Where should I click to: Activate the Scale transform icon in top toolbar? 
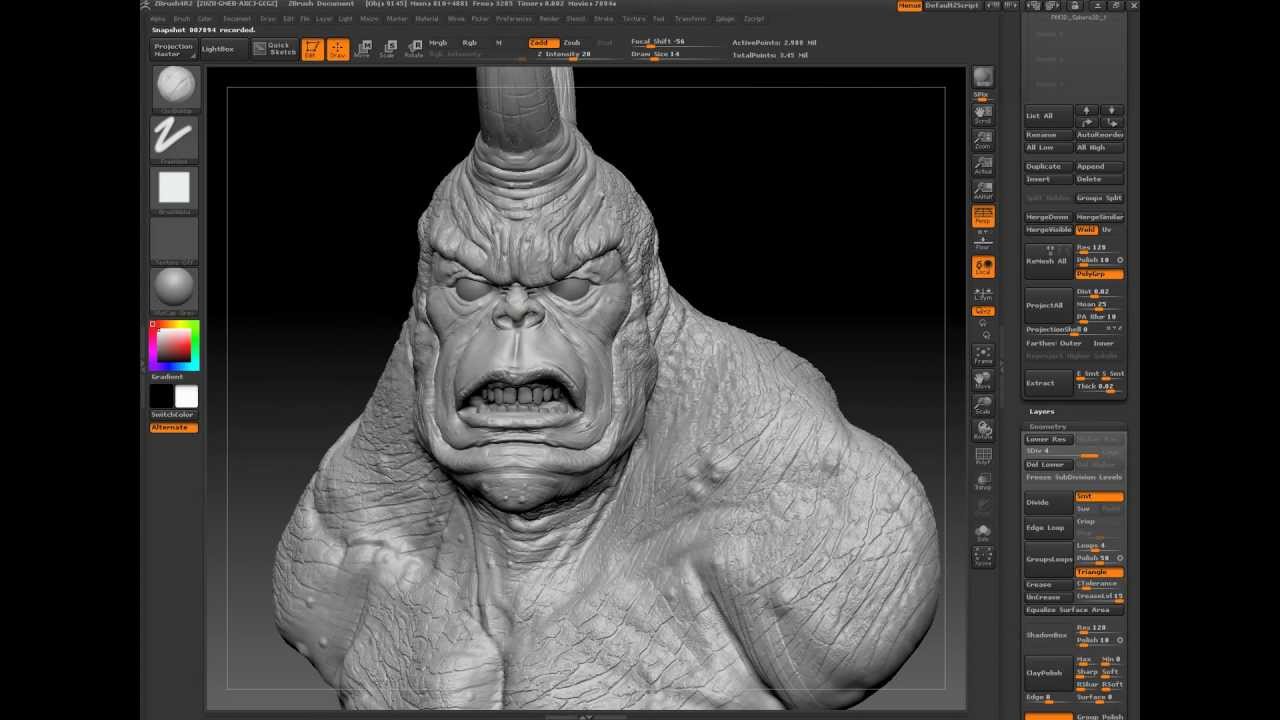[x=388, y=49]
